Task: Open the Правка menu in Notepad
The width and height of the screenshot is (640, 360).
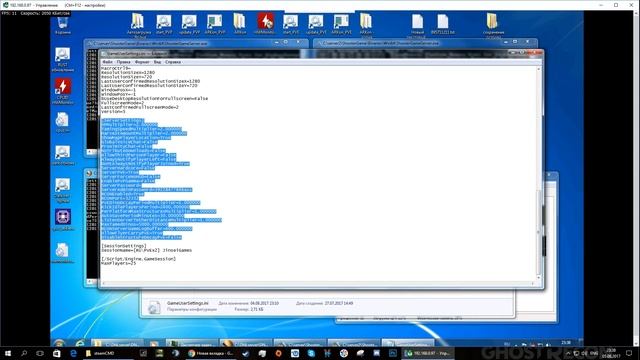Action: (x=123, y=62)
